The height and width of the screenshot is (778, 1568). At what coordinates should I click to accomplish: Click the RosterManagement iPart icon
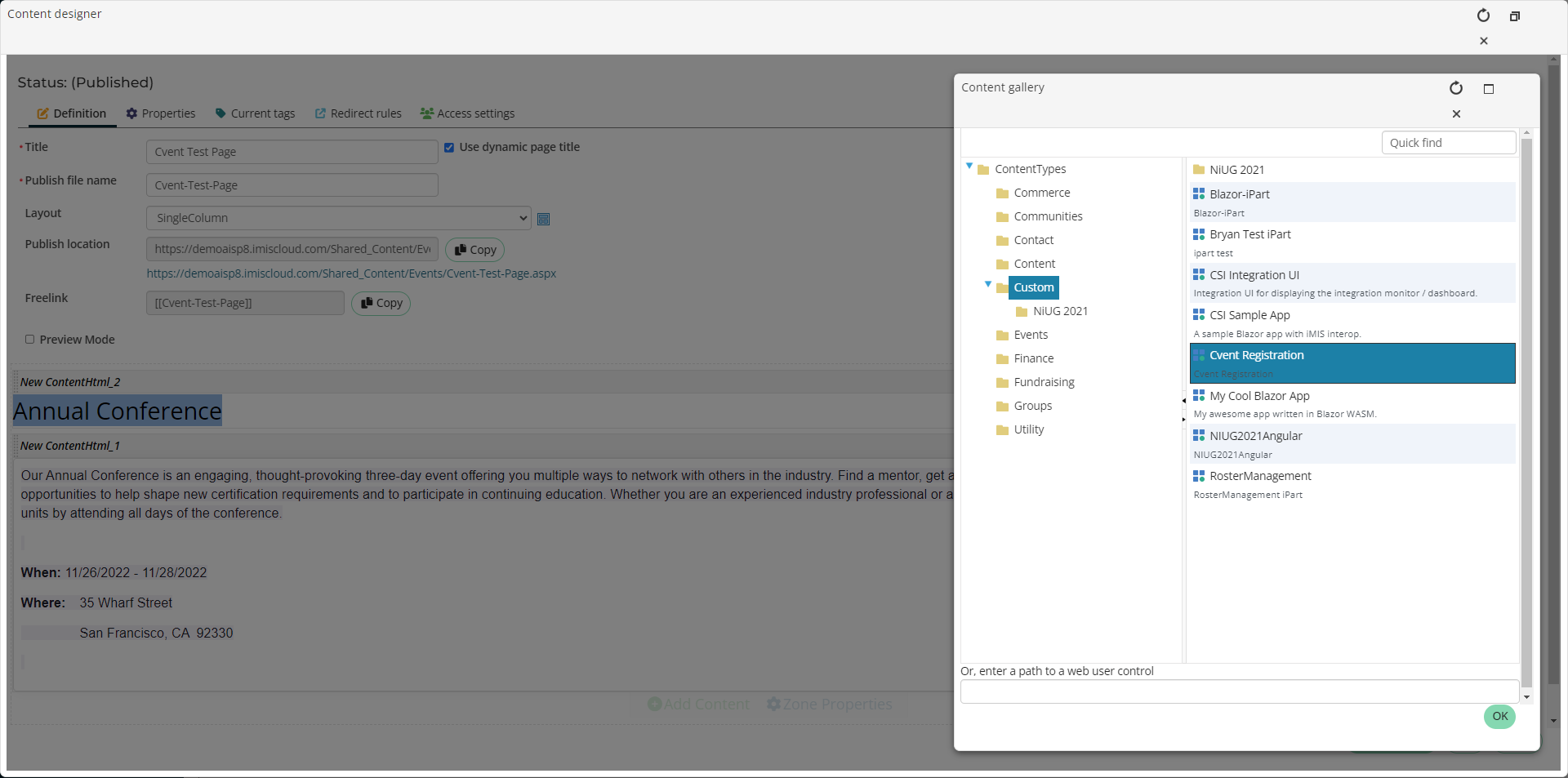pos(1198,476)
